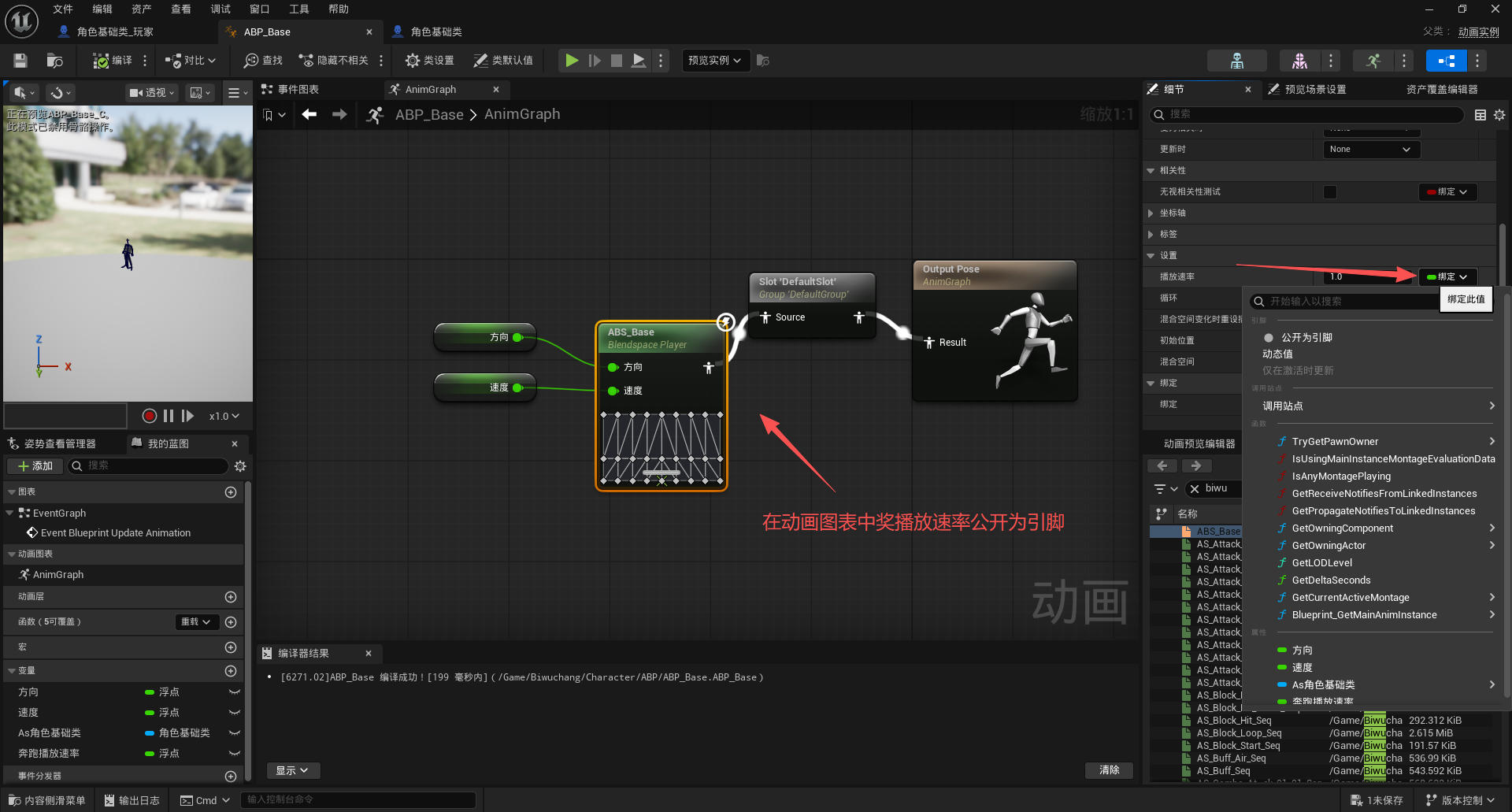This screenshot has height=812, width=1512.
Task: Open details panel settings gear icon
Action: 1499,115
